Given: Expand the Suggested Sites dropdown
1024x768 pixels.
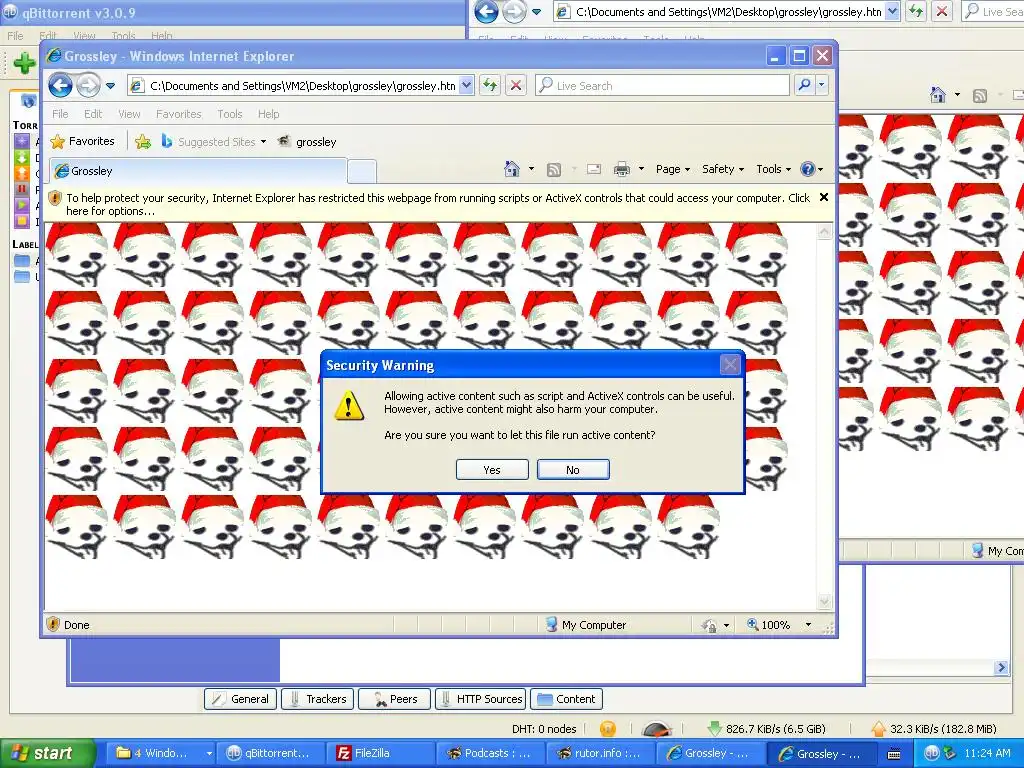Looking at the screenshot, I should [263, 142].
